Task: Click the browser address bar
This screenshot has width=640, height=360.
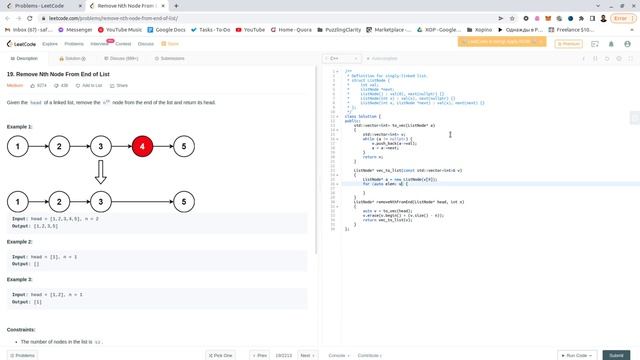Action: (267, 18)
